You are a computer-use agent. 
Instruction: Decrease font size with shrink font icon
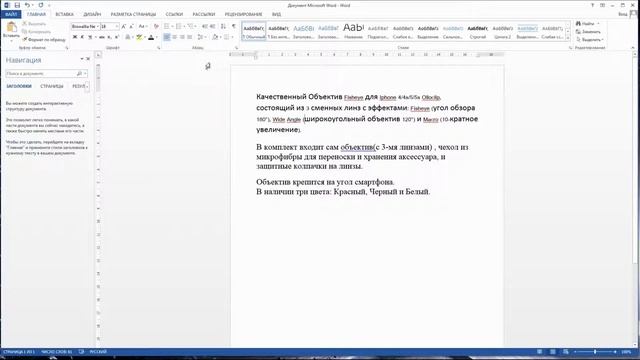coord(131,27)
